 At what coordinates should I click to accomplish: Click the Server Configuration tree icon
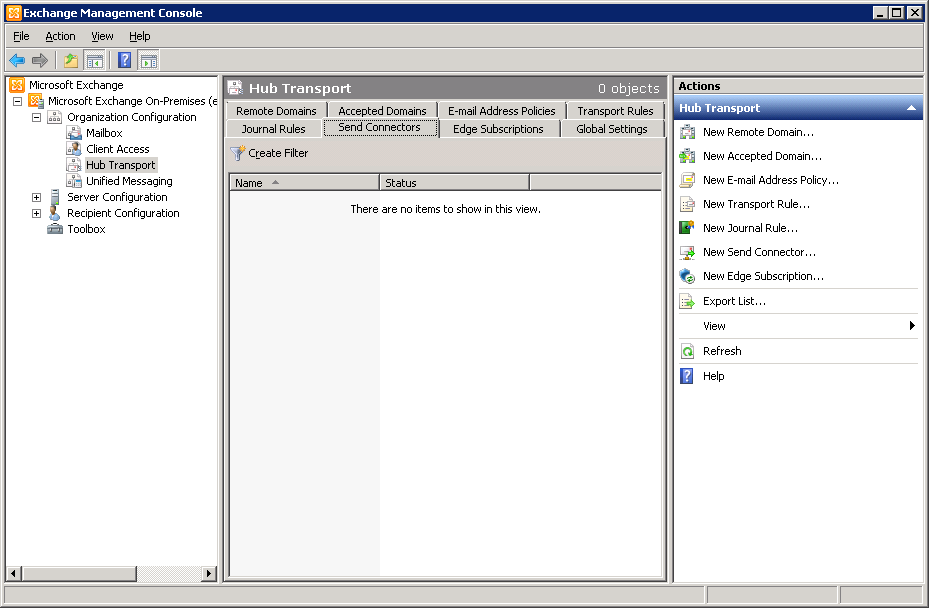tap(55, 197)
